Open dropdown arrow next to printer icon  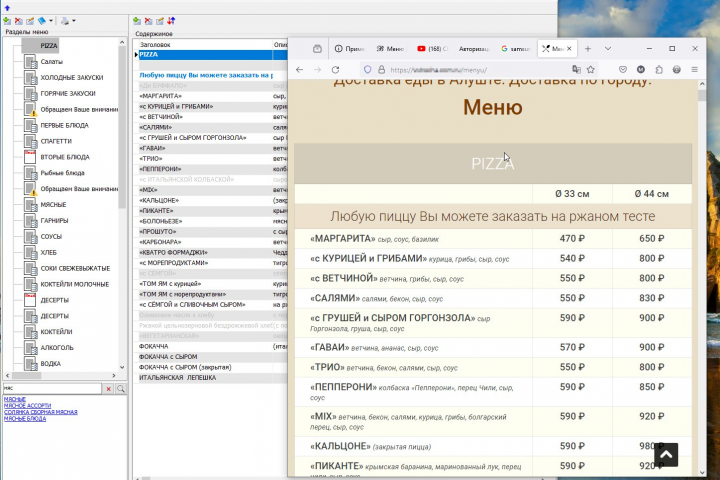[73, 21]
